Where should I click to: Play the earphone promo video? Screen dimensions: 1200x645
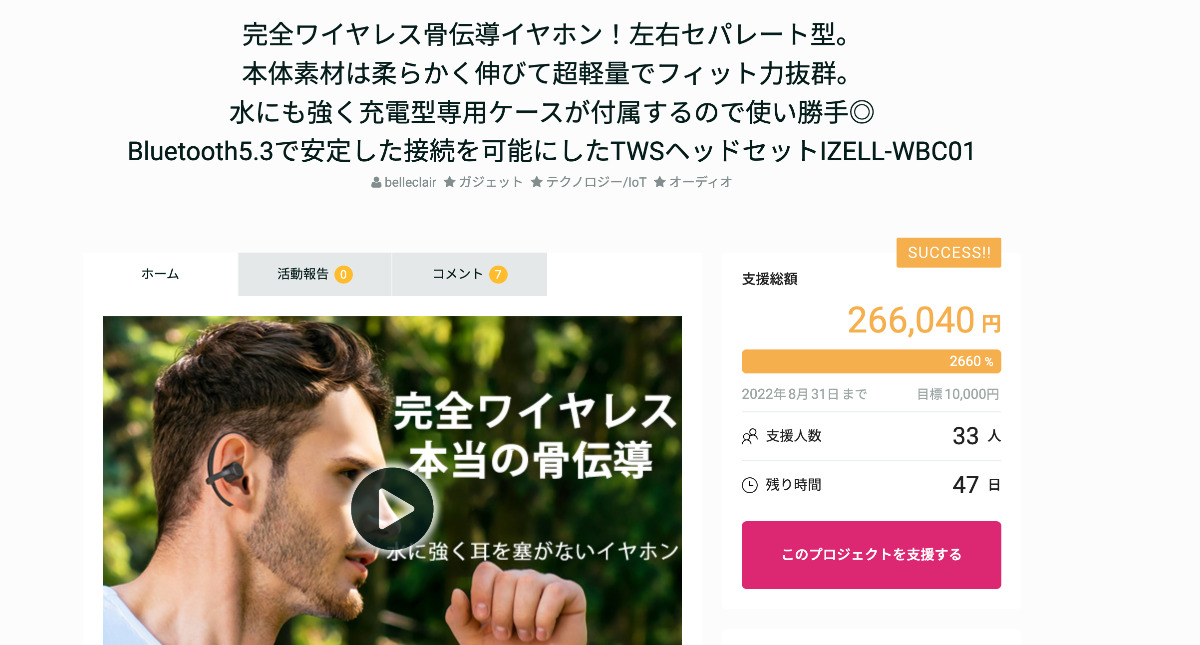click(x=392, y=509)
